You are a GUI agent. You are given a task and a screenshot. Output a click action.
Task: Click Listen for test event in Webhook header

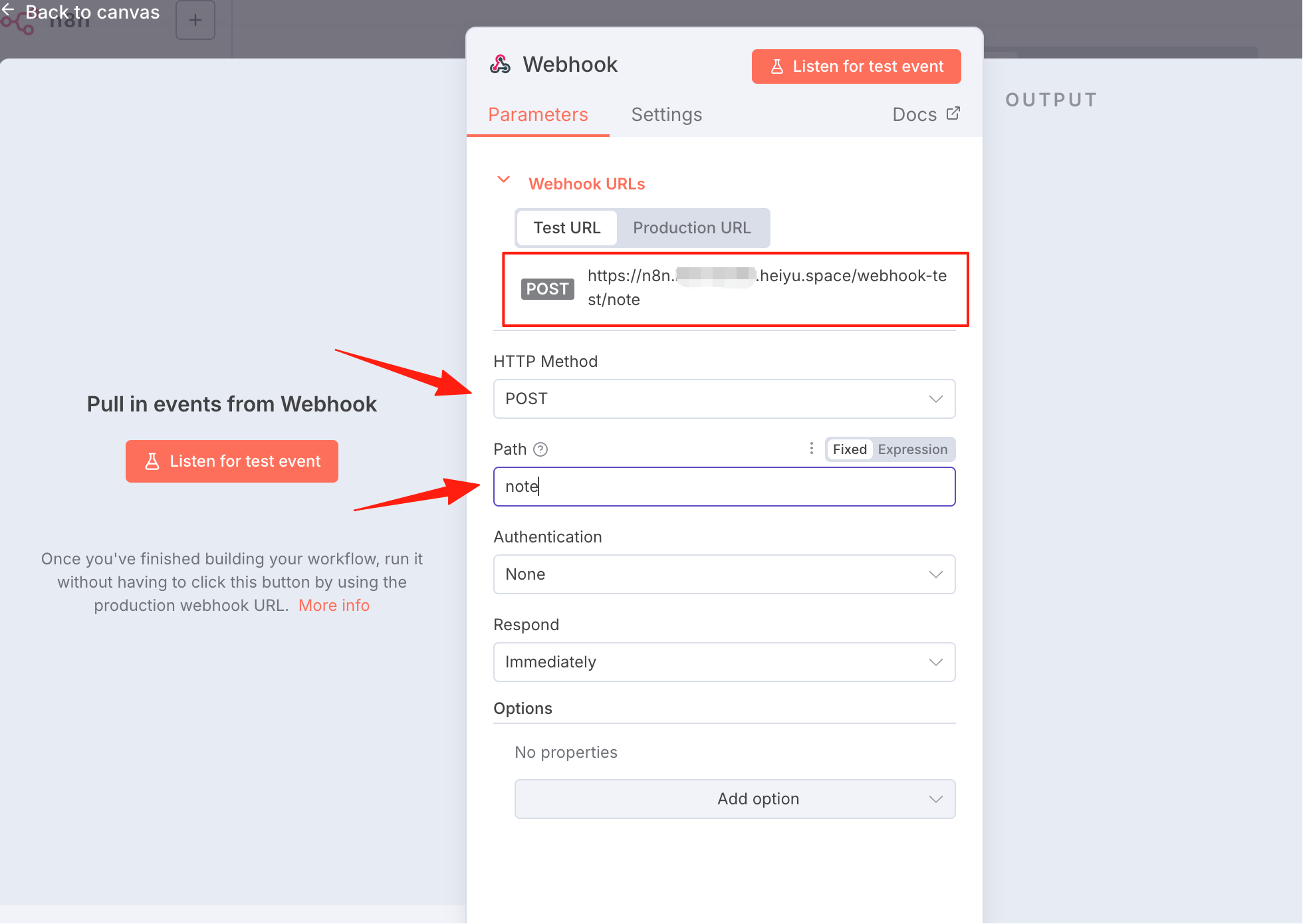(856, 66)
